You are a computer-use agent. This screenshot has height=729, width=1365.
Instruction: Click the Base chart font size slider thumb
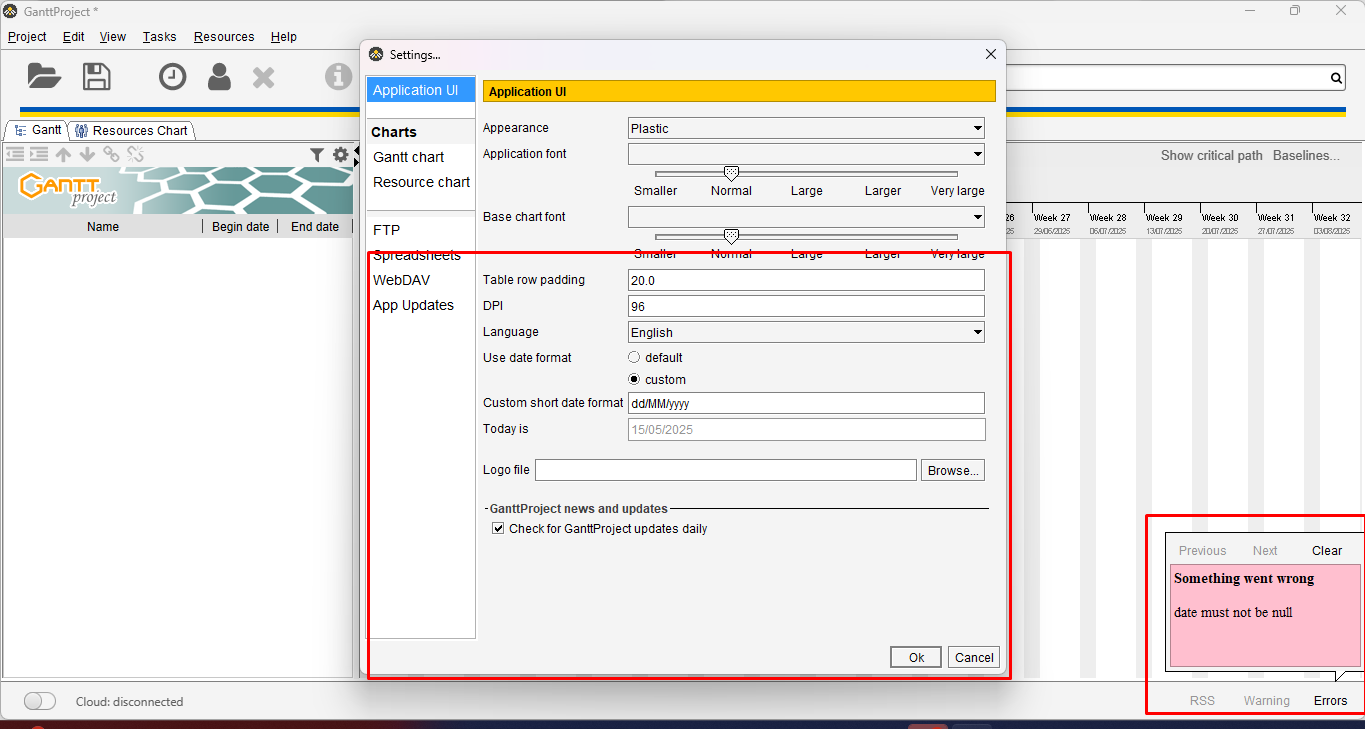click(731, 237)
